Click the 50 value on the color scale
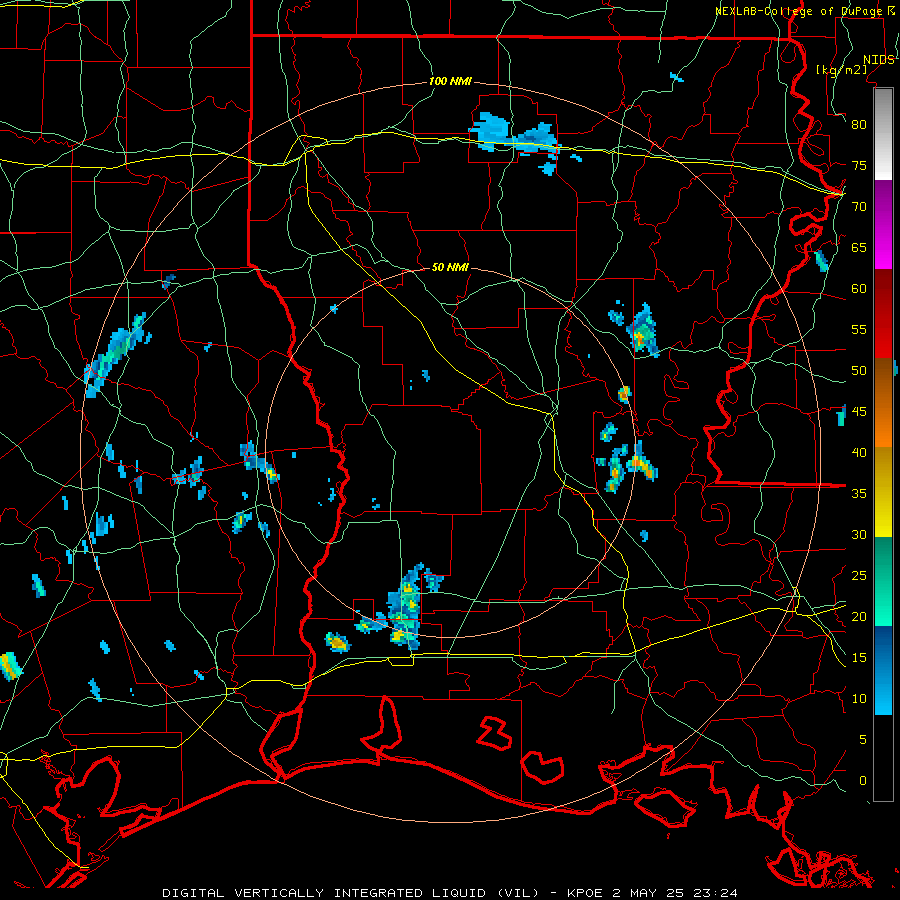900x900 pixels. point(859,370)
